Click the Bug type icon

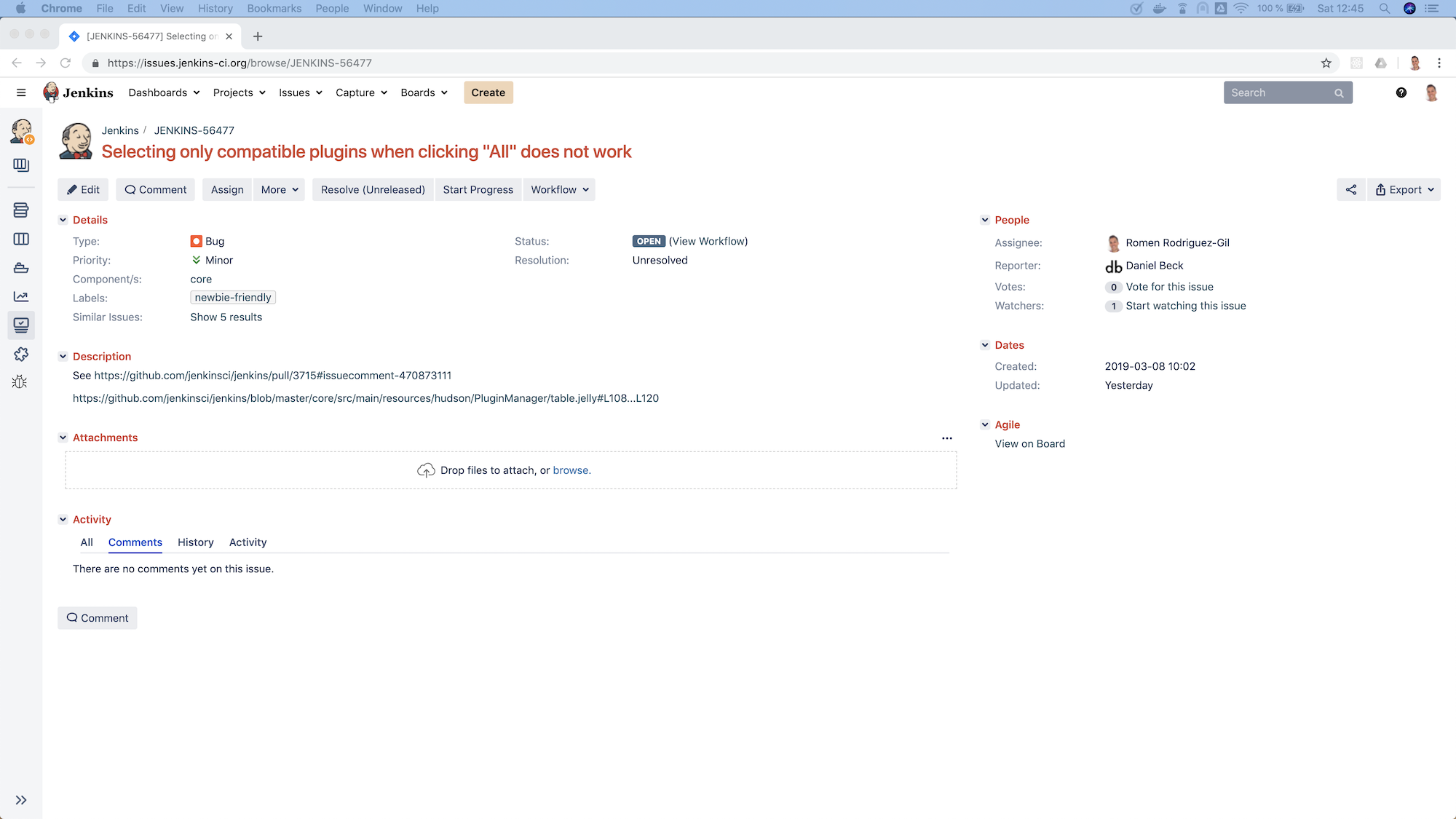tap(196, 240)
